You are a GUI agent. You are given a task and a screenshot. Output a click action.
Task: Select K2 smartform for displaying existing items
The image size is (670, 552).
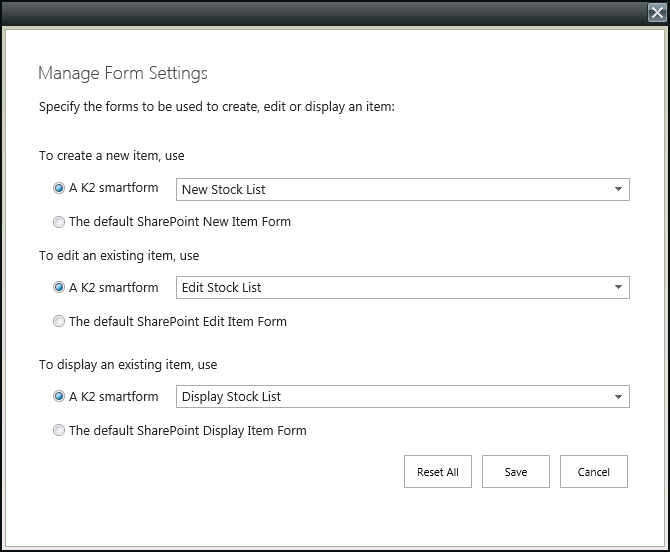point(59,396)
